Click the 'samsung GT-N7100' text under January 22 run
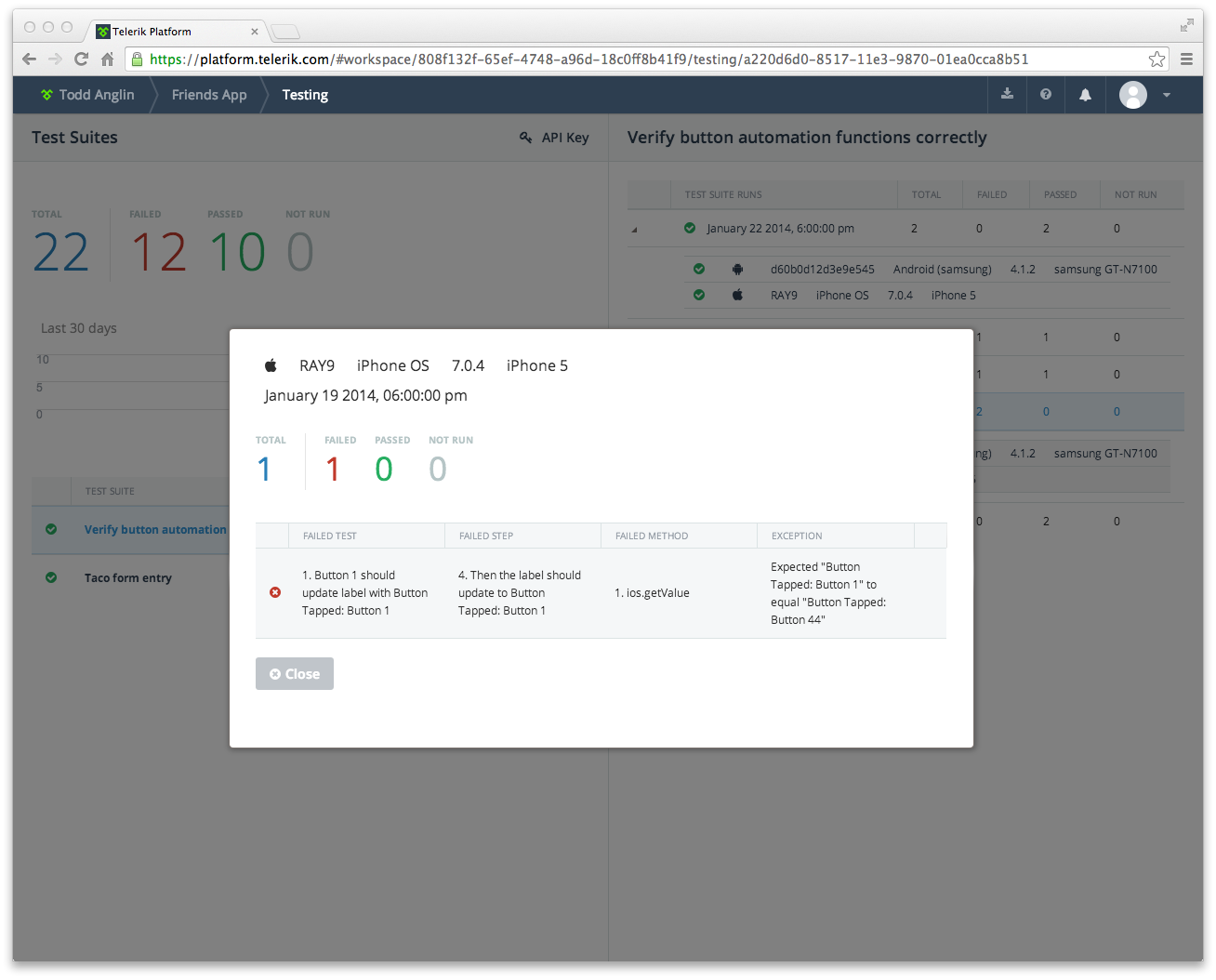This screenshot has width=1216, height=980. coord(1105,270)
